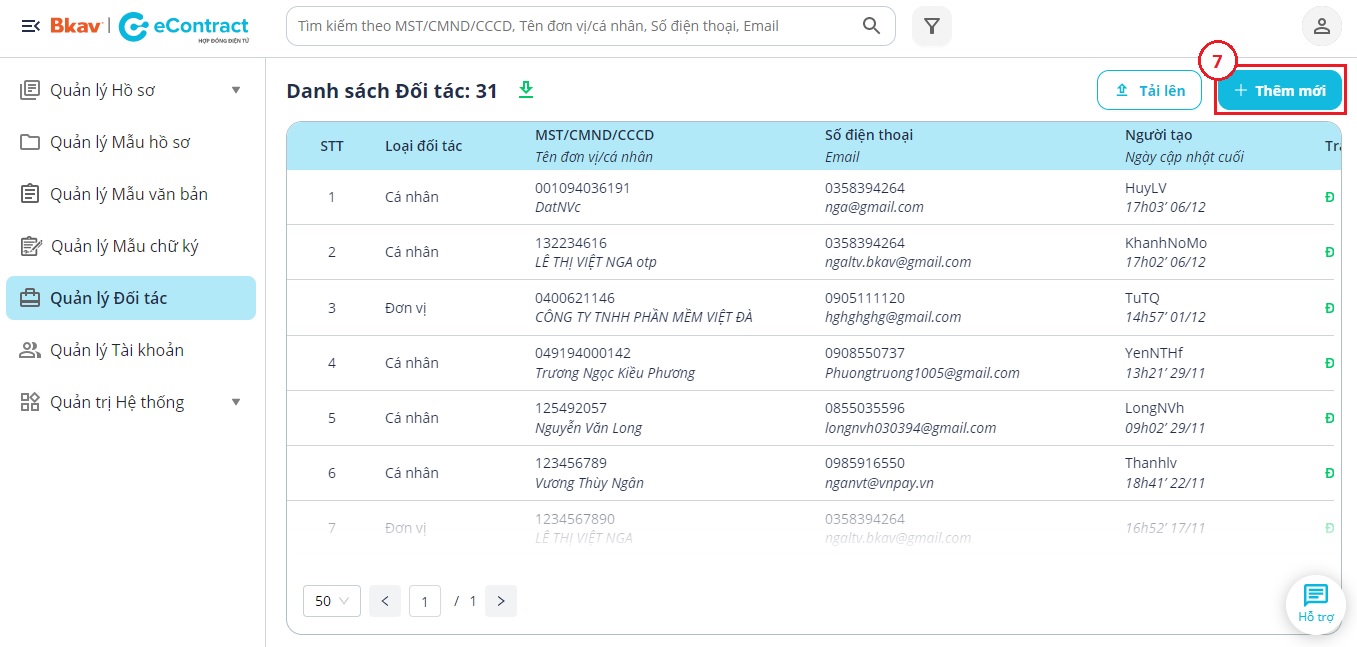Click the page number input box

coord(425,601)
